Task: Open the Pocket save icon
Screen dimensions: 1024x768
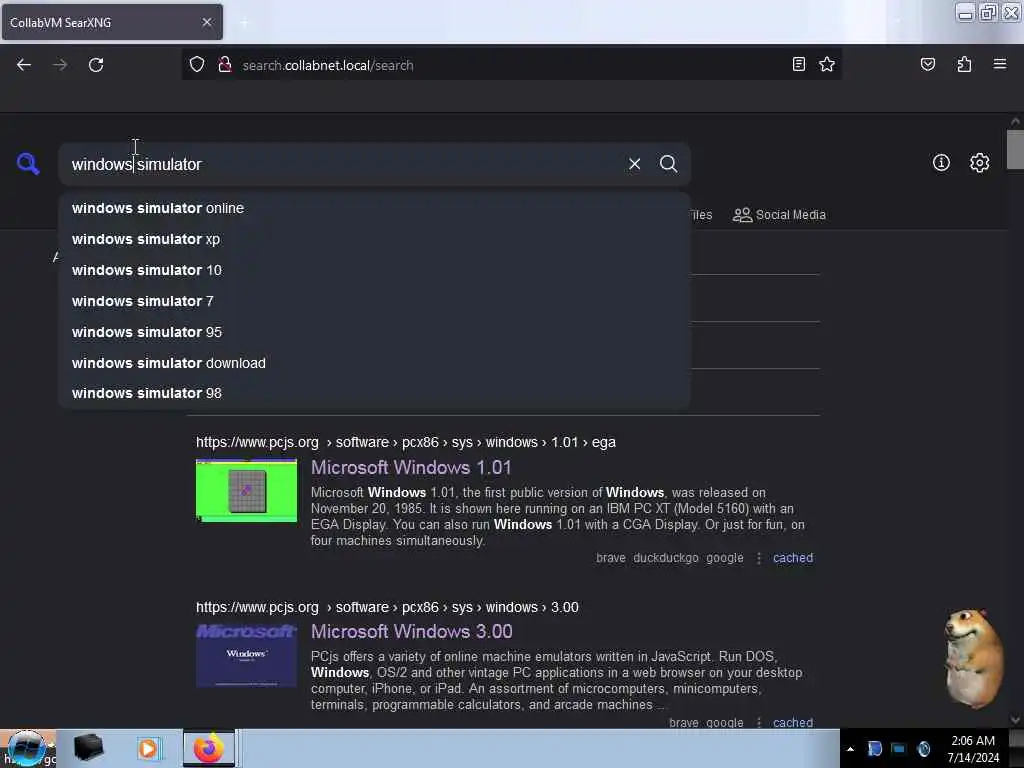Action: coord(927,64)
